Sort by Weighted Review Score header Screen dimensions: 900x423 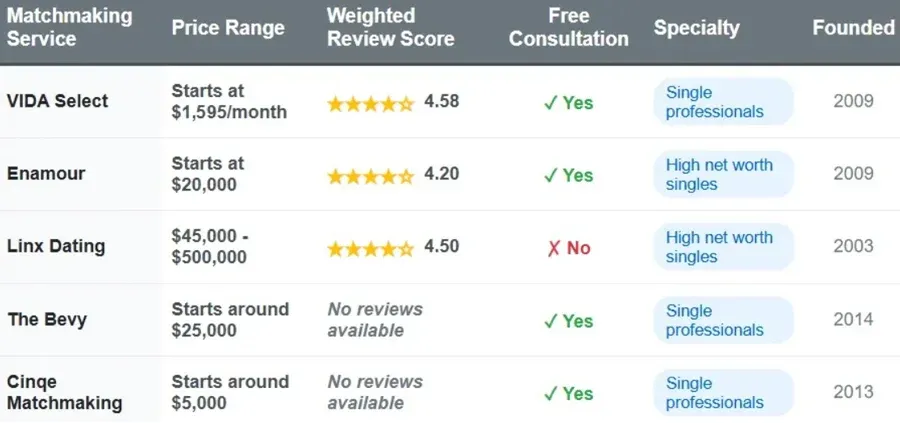[390, 28]
